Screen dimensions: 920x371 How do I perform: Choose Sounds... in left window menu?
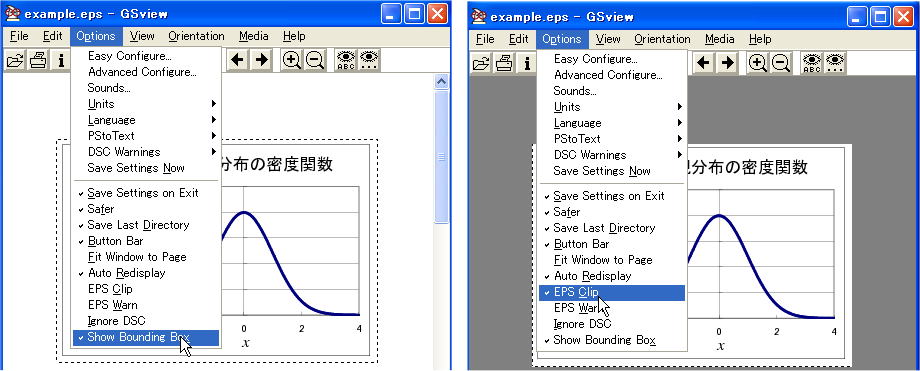(x=146, y=88)
